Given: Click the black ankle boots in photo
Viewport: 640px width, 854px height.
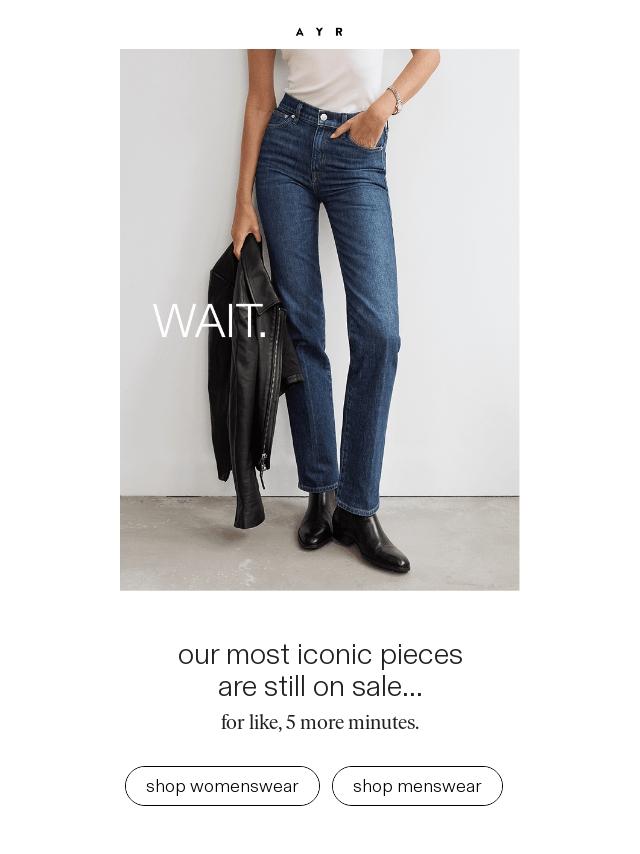Looking at the screenshot, I should [351, 531].
